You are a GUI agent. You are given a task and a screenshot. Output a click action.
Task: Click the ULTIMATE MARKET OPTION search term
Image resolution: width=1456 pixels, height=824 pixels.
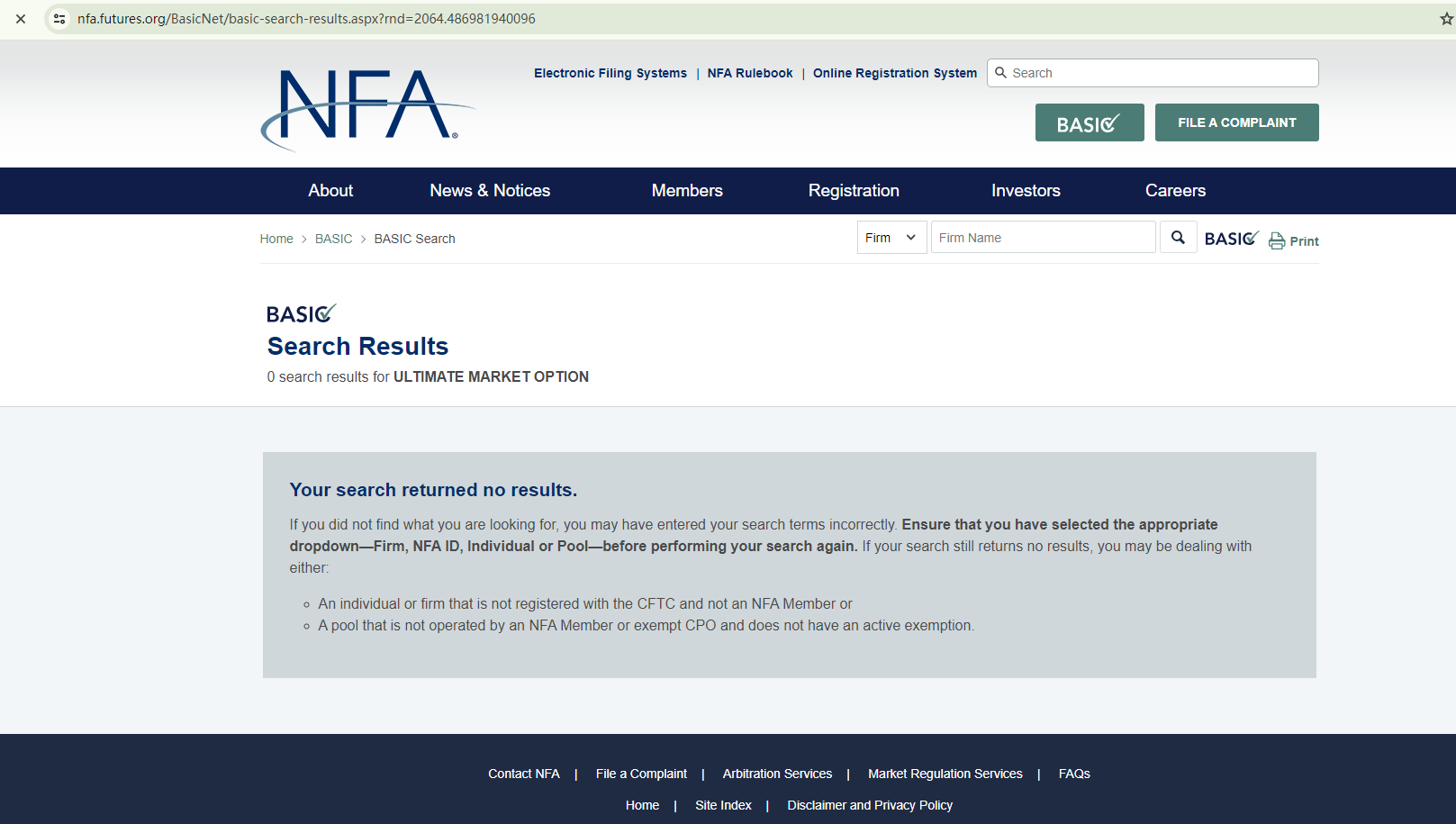pos(491,377)
